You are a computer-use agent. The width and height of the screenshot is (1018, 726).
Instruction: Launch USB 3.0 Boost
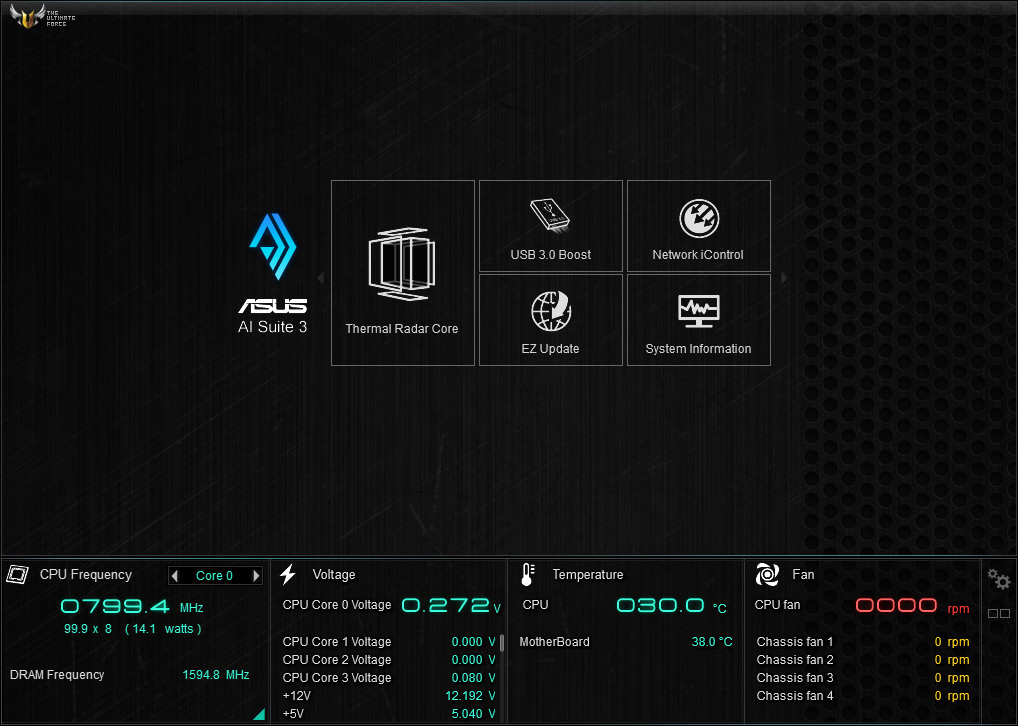coord(551,226)
